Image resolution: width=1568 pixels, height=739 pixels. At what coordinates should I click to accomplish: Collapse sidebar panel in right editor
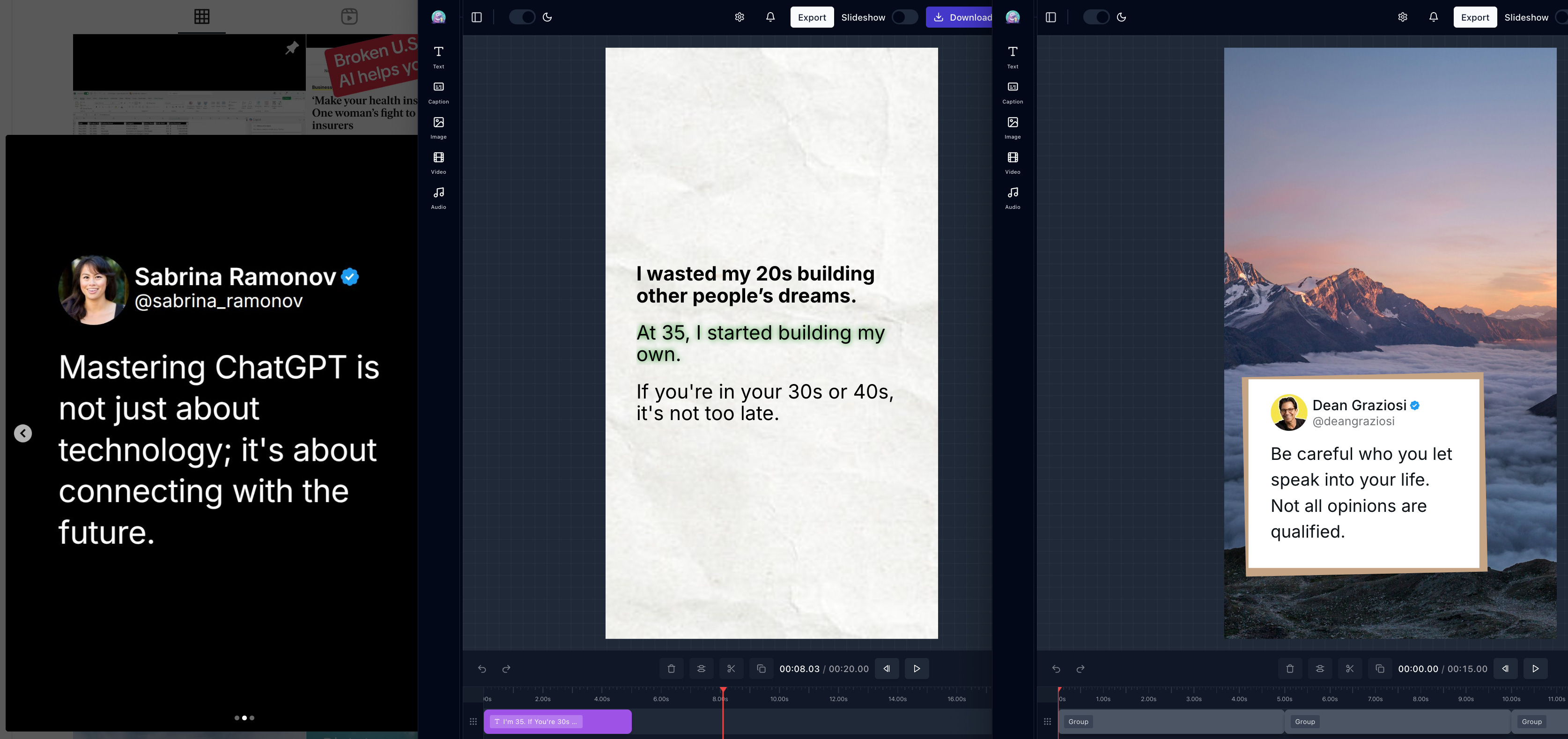coord(1050,17)
